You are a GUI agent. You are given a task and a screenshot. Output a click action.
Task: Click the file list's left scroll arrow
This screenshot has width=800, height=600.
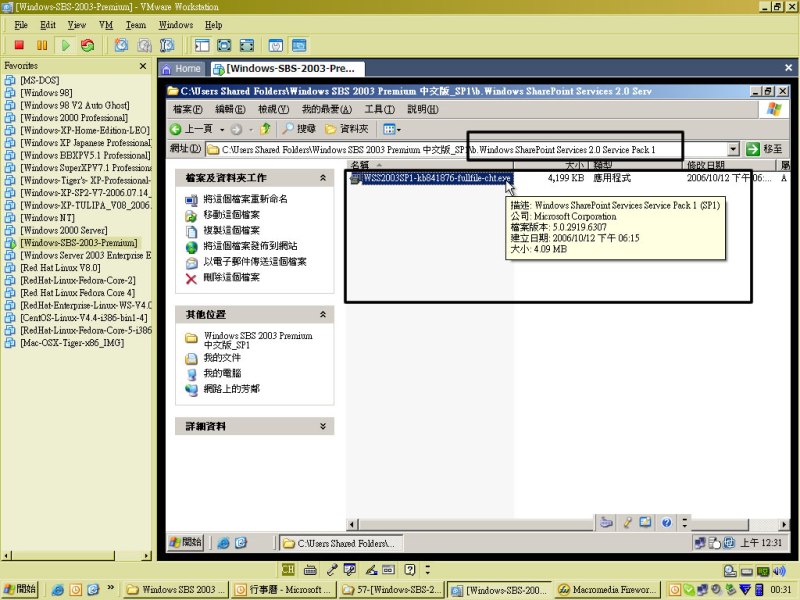(352, 524)
